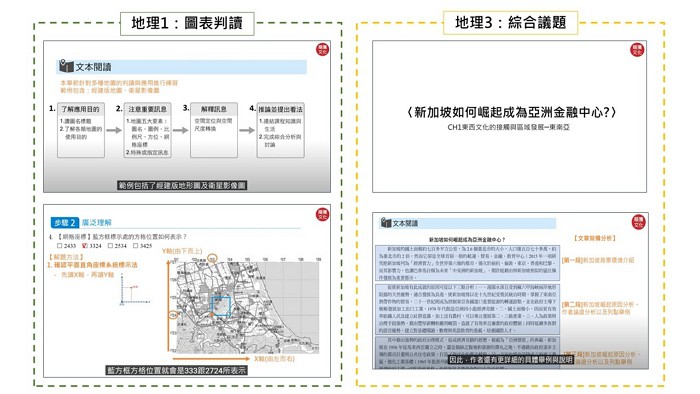Click the Y軸(由下而上) label
Image resolution: width=700 pixels, height=394 pixels.
point(182,251)
